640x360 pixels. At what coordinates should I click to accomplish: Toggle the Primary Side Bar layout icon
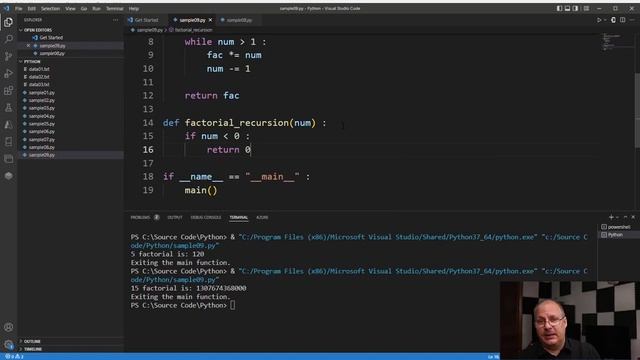[559, 8]
